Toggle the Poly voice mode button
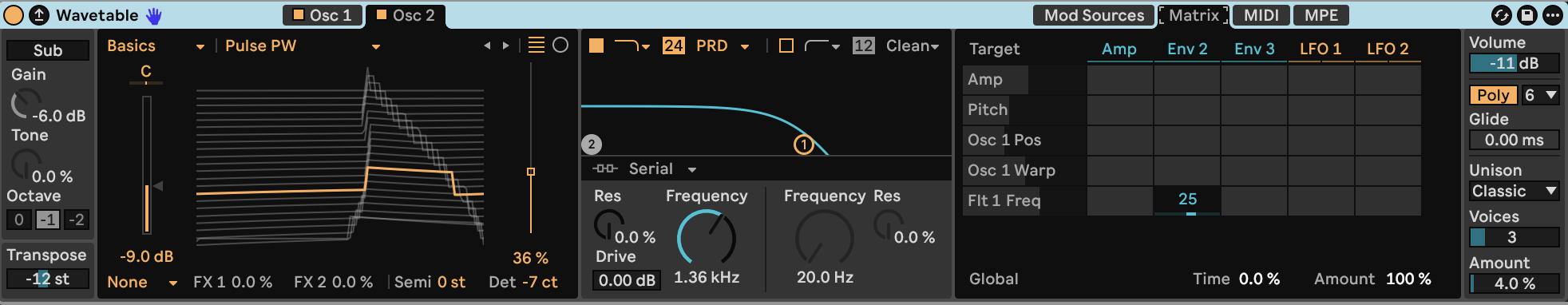The image size is (1568, 305). point(1493,95)
